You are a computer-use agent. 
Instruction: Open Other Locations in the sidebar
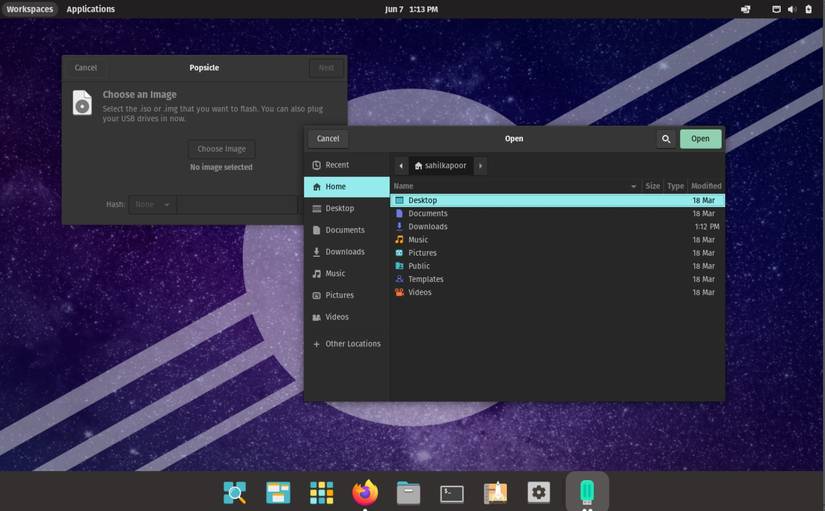347,344
